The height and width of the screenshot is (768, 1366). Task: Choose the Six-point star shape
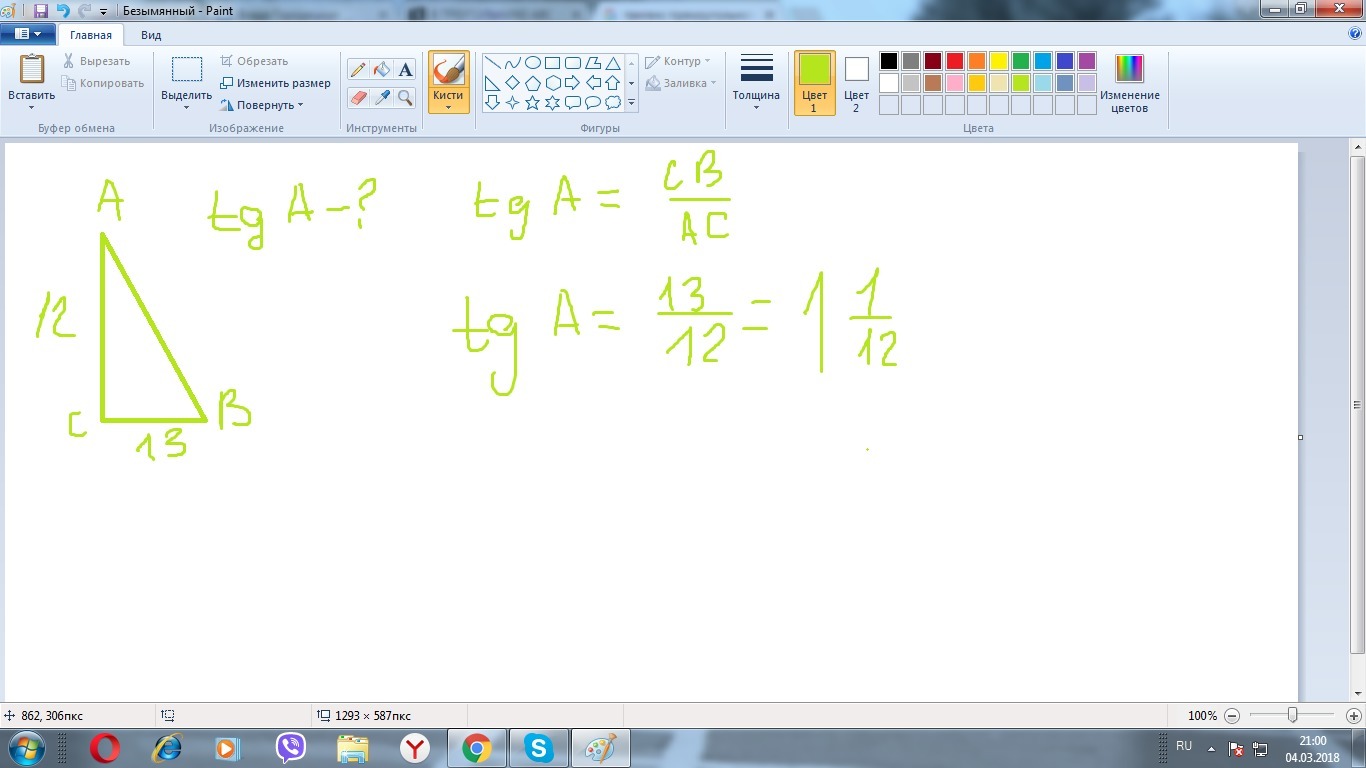point(553,102)
